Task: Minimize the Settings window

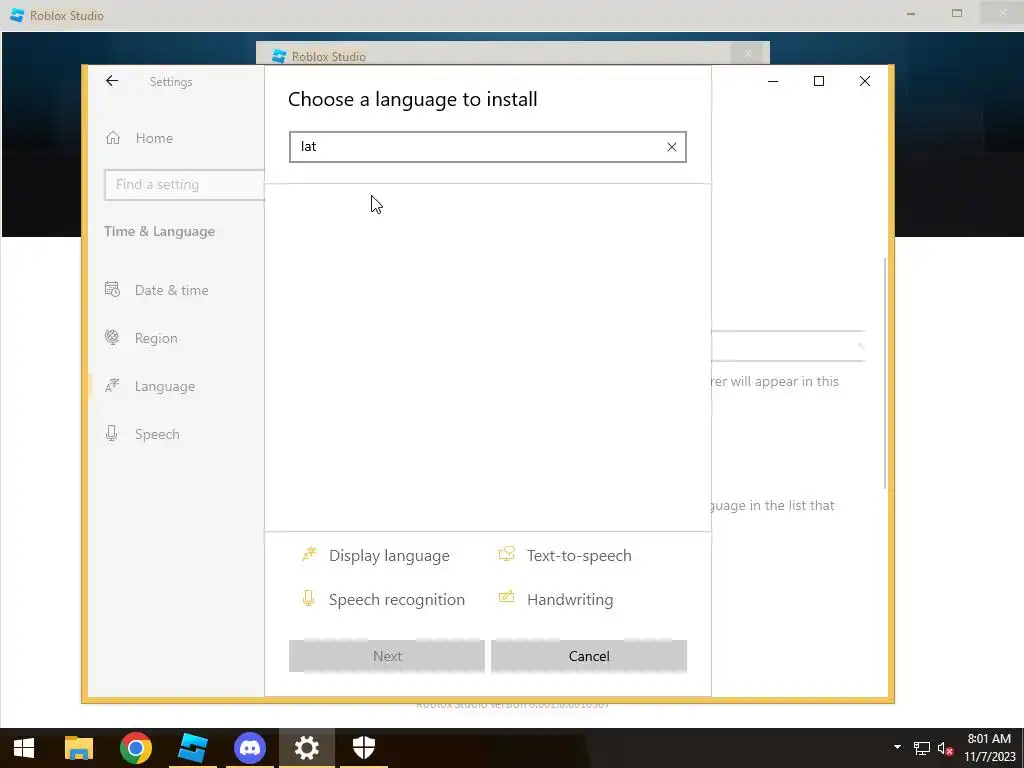Action: 773,81
